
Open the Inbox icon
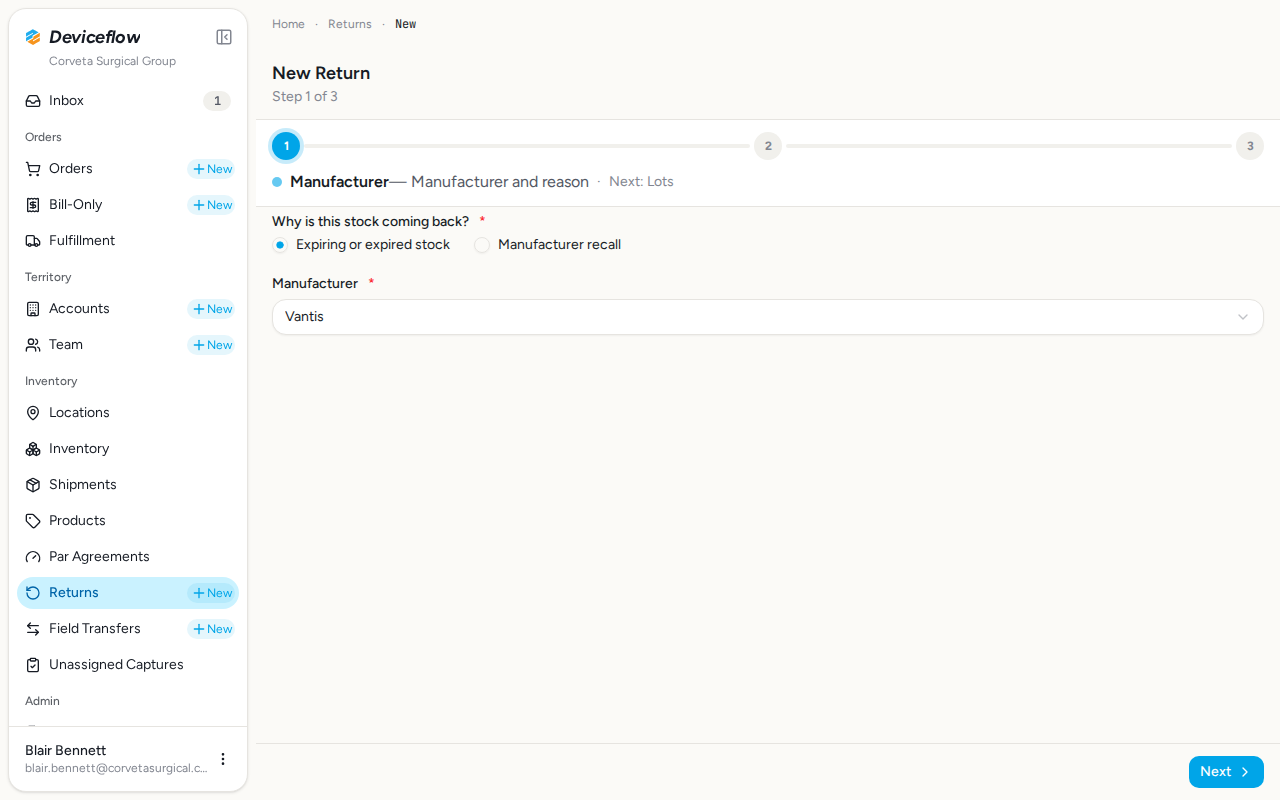click(33, 101)
